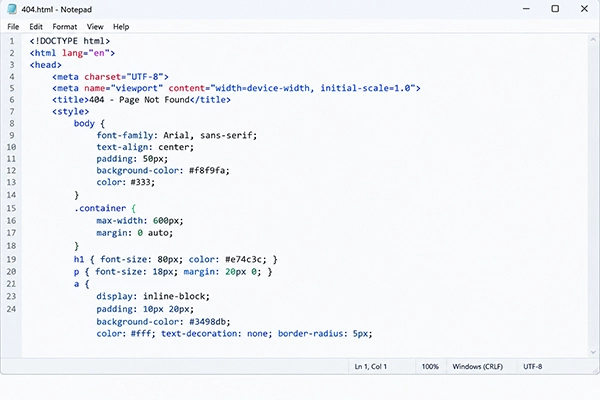Place cursor in the '<!DOCTYPE html>' line
The width and height of the screenshot is (600, 400).
coord(70,41)
